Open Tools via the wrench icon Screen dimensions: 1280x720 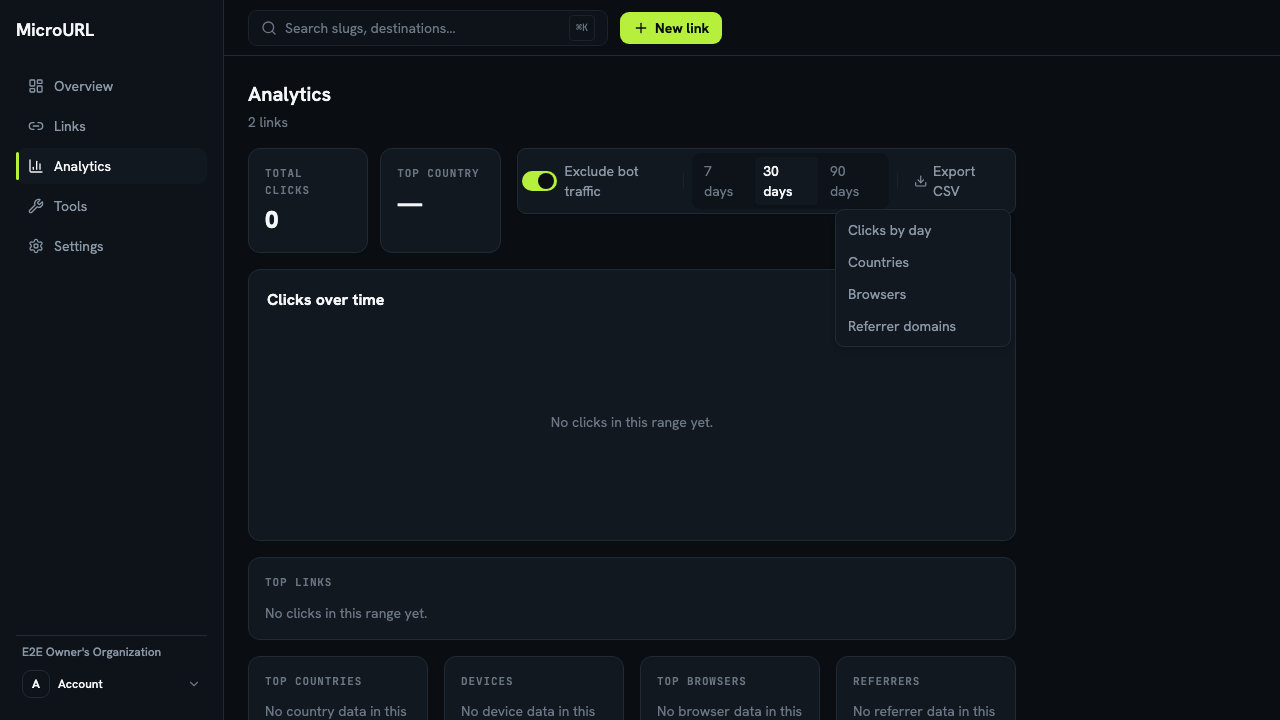pyautogui.click(x=36, y=206)
